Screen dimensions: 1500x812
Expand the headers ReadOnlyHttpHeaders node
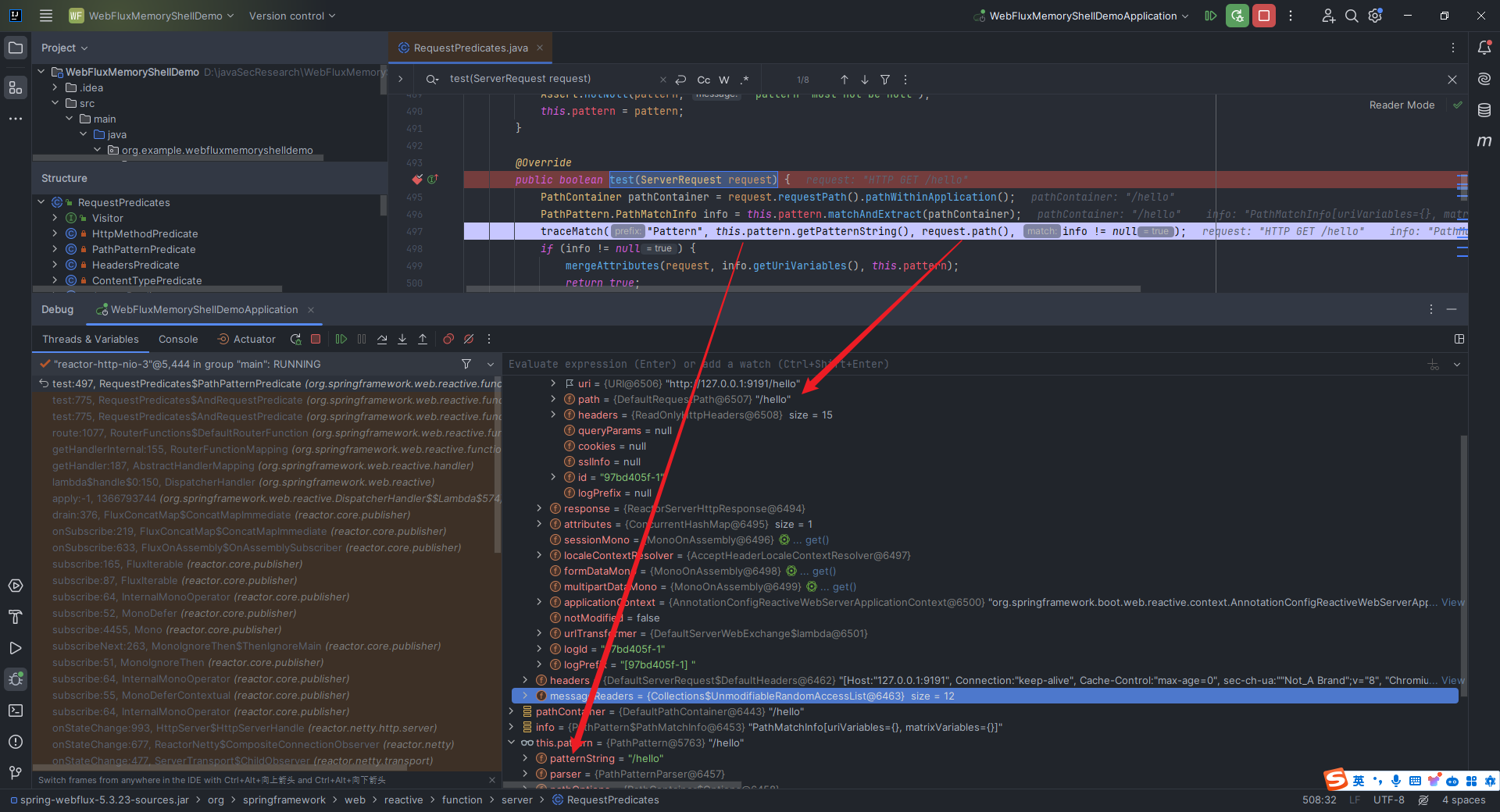(x=553, y=415)
